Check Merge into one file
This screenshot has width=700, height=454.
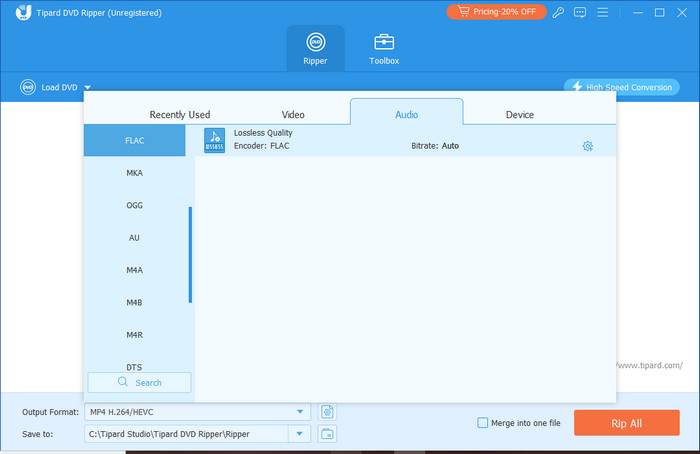[483, 423]
